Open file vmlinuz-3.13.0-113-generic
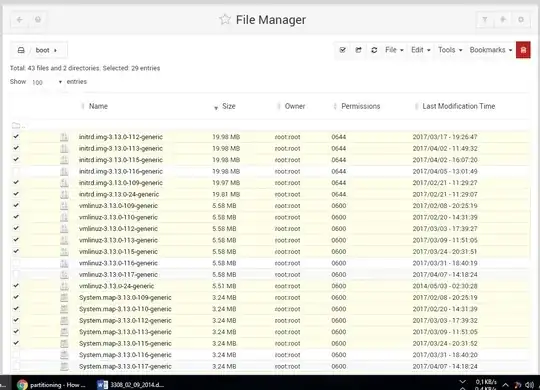The width and height of the screenshot is (540, 390). click(118, 240)
